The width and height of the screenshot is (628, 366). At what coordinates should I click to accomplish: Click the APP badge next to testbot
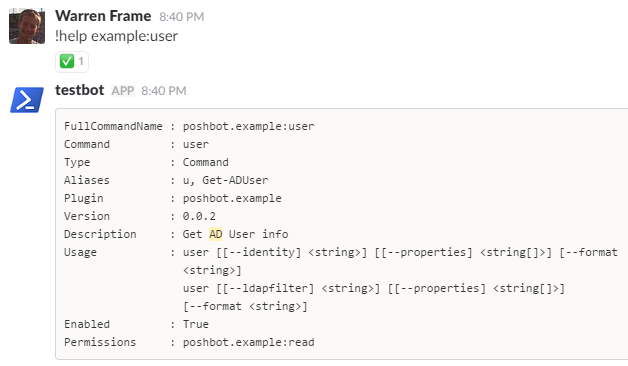pos(123,91)
